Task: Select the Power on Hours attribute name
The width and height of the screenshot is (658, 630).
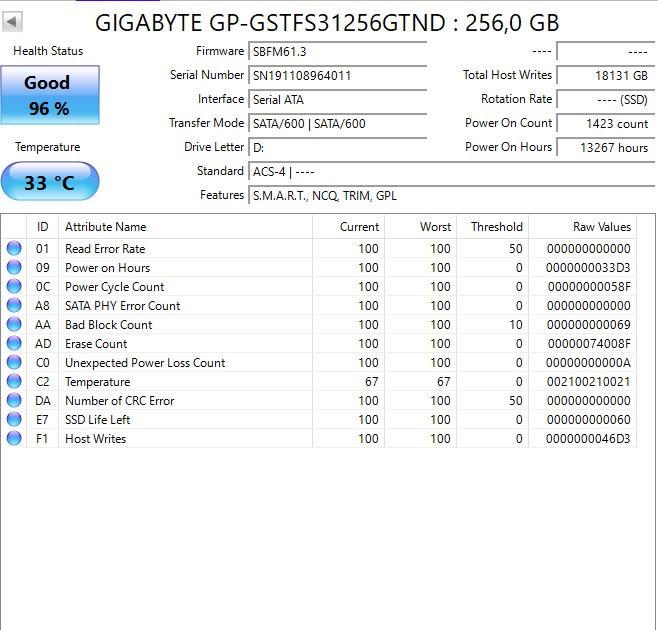Action: point(107,267)
